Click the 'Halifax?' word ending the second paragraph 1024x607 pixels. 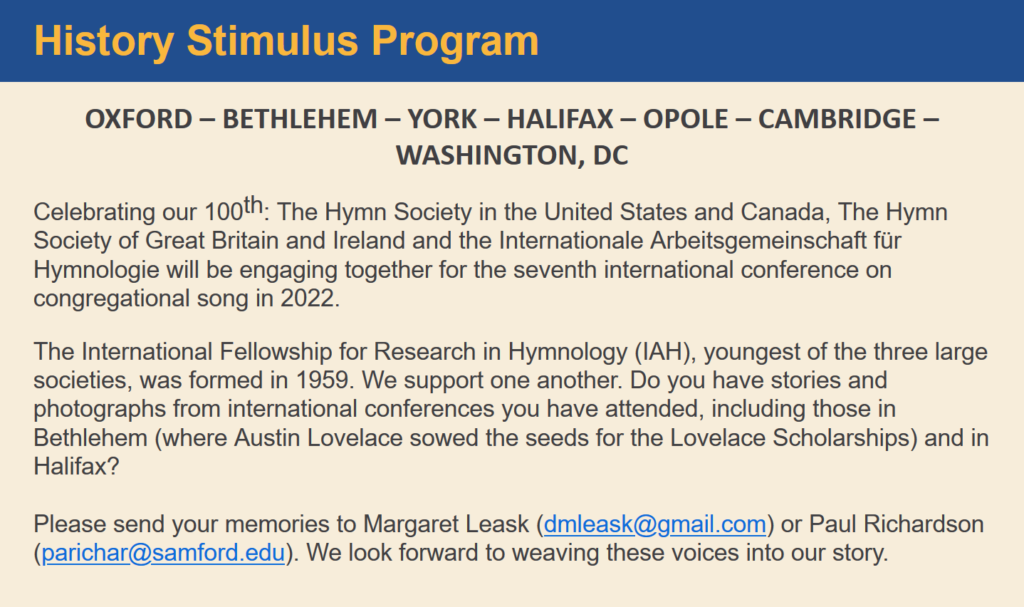point(76,467)
